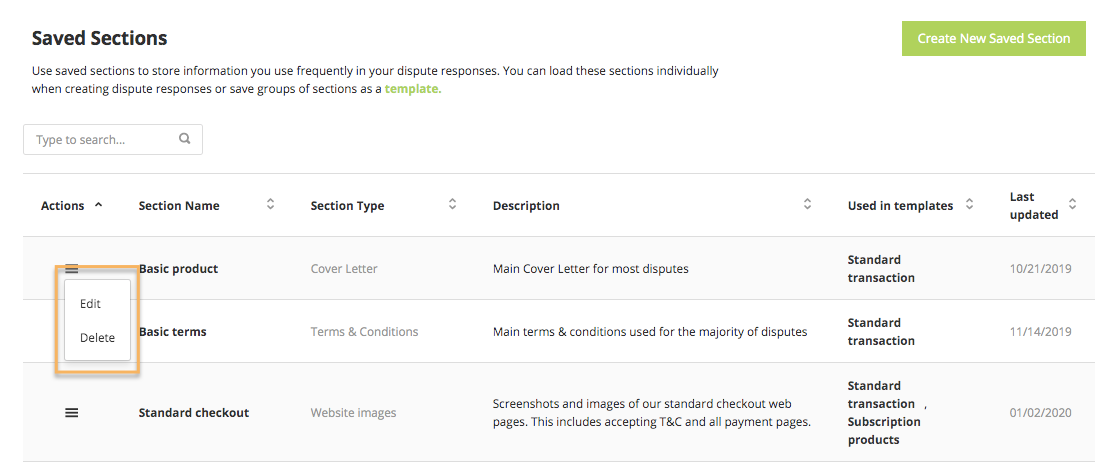Sort by Description column arrows
Image resolution: width=1110 pixels, height=469 pixels.
pyautogui.click(x=807, y=205)
